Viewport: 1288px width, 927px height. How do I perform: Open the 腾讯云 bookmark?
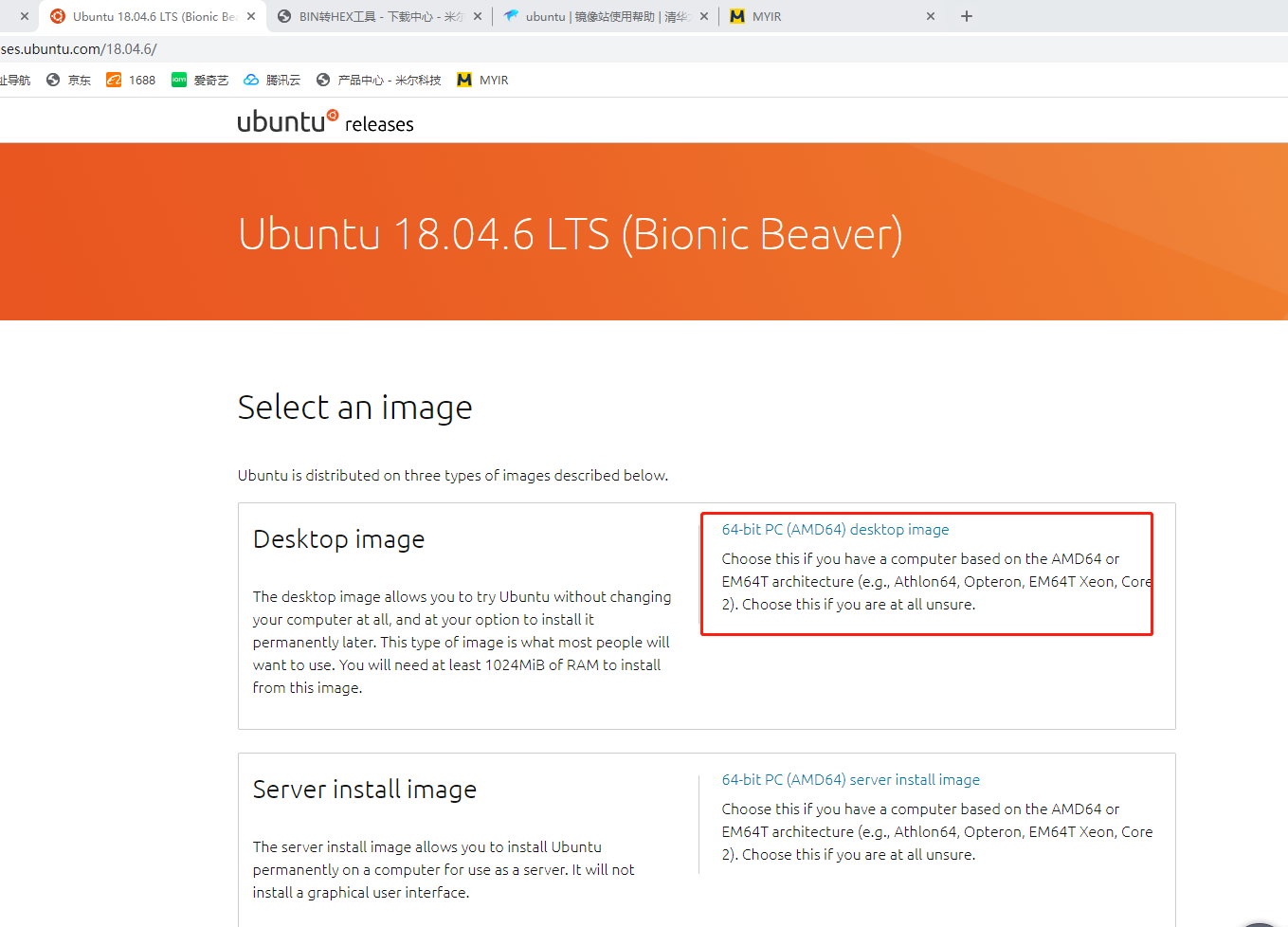pyautogui.click(x=272, y=81)
